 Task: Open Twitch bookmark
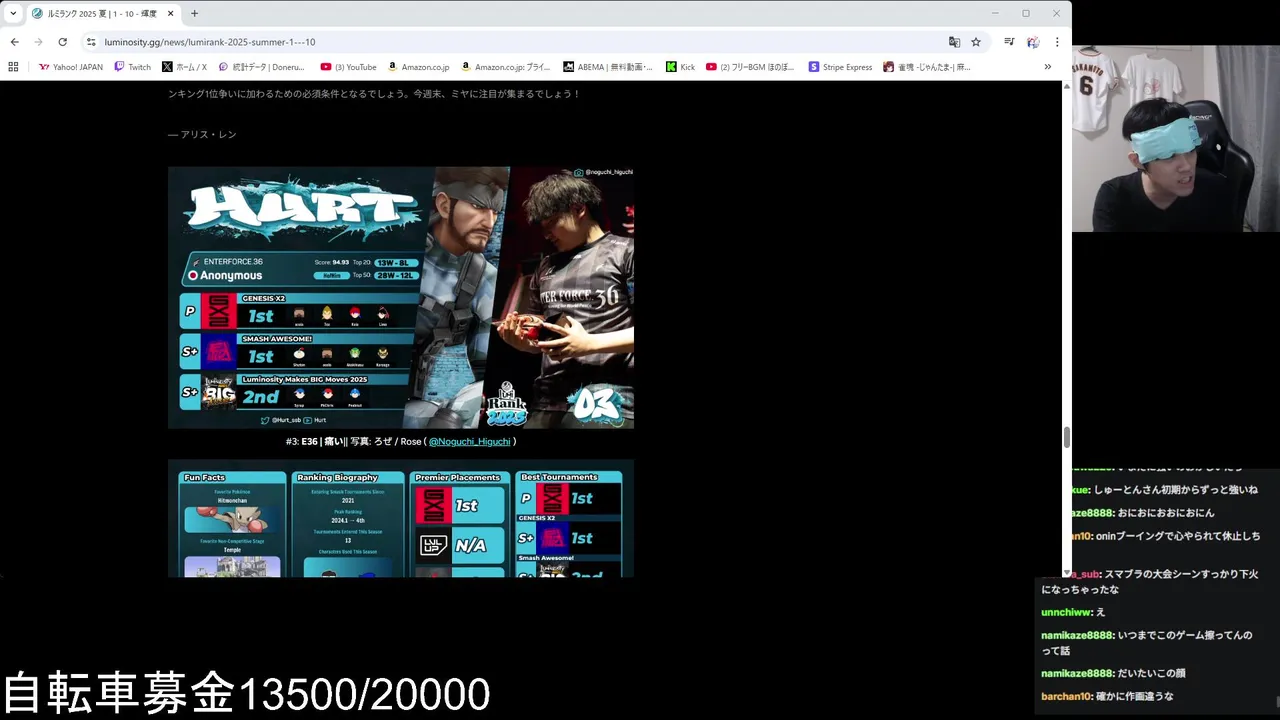pos(132,67)
